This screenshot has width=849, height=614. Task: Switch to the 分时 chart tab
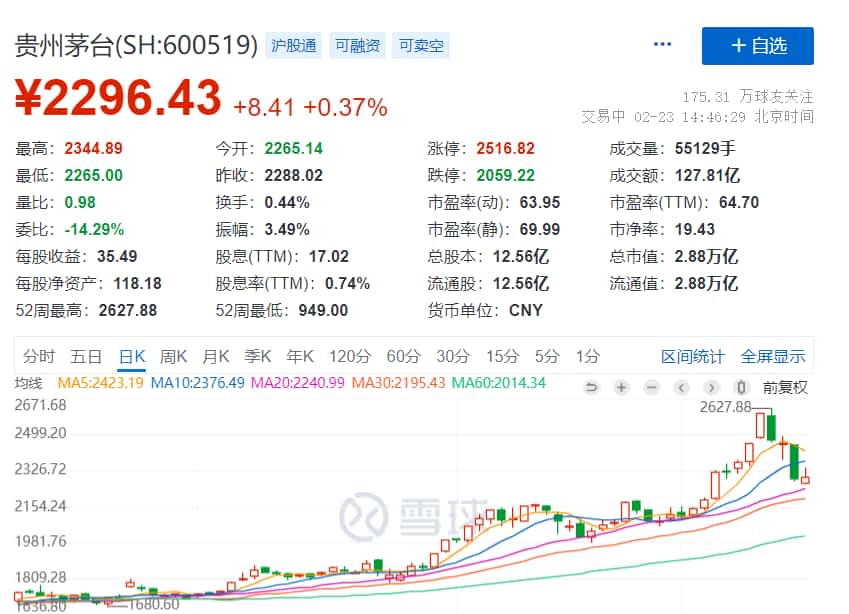pos(39,356)
